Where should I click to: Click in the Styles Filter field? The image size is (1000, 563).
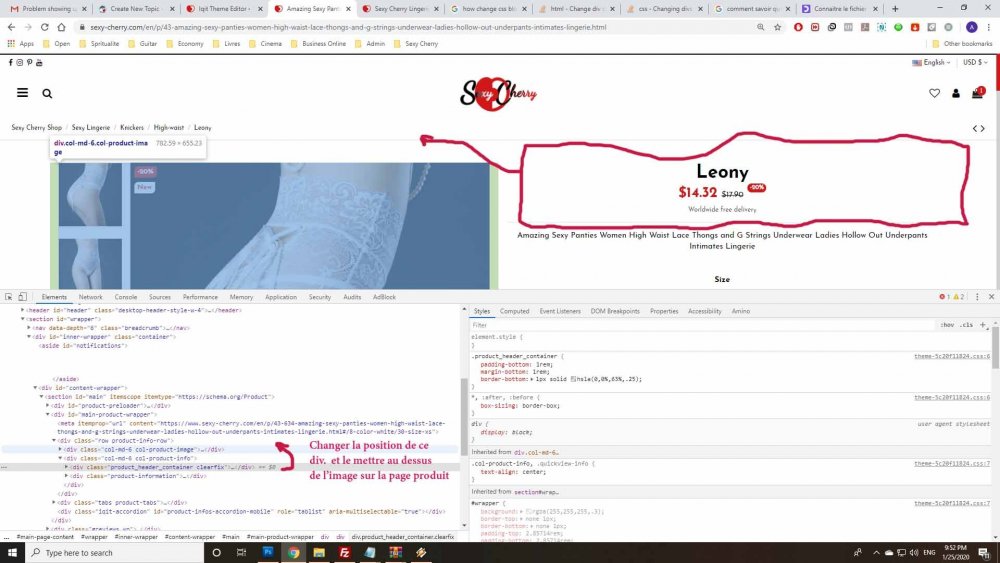pos(702,325)
